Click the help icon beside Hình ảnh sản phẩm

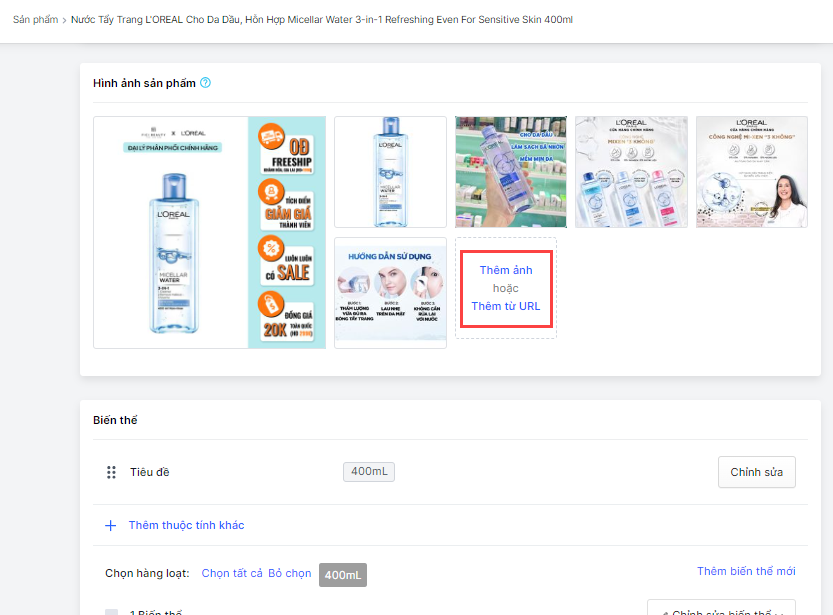[x=206, y=83]
